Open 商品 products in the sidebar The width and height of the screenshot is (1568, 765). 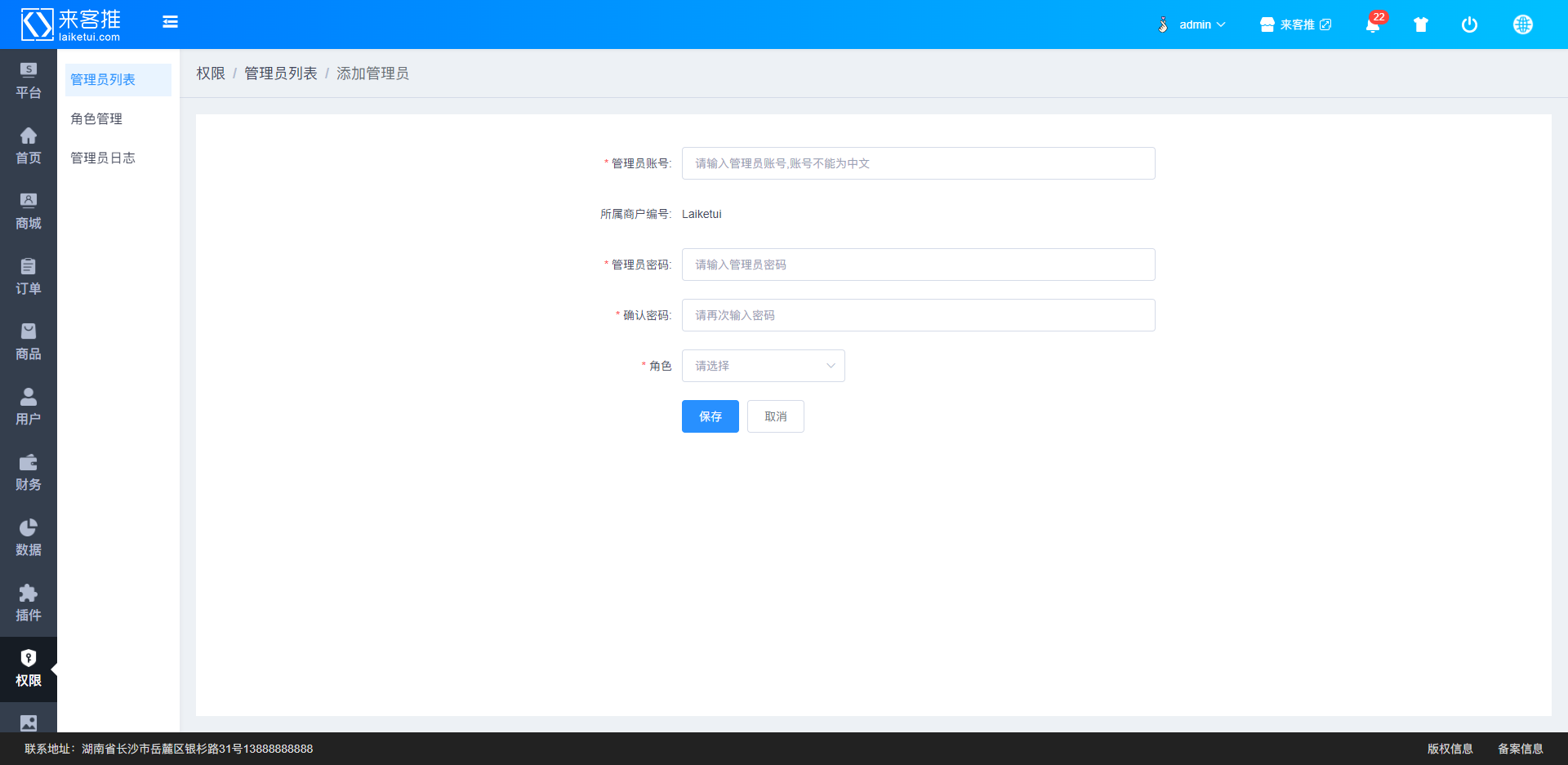[x=29, y=343]
